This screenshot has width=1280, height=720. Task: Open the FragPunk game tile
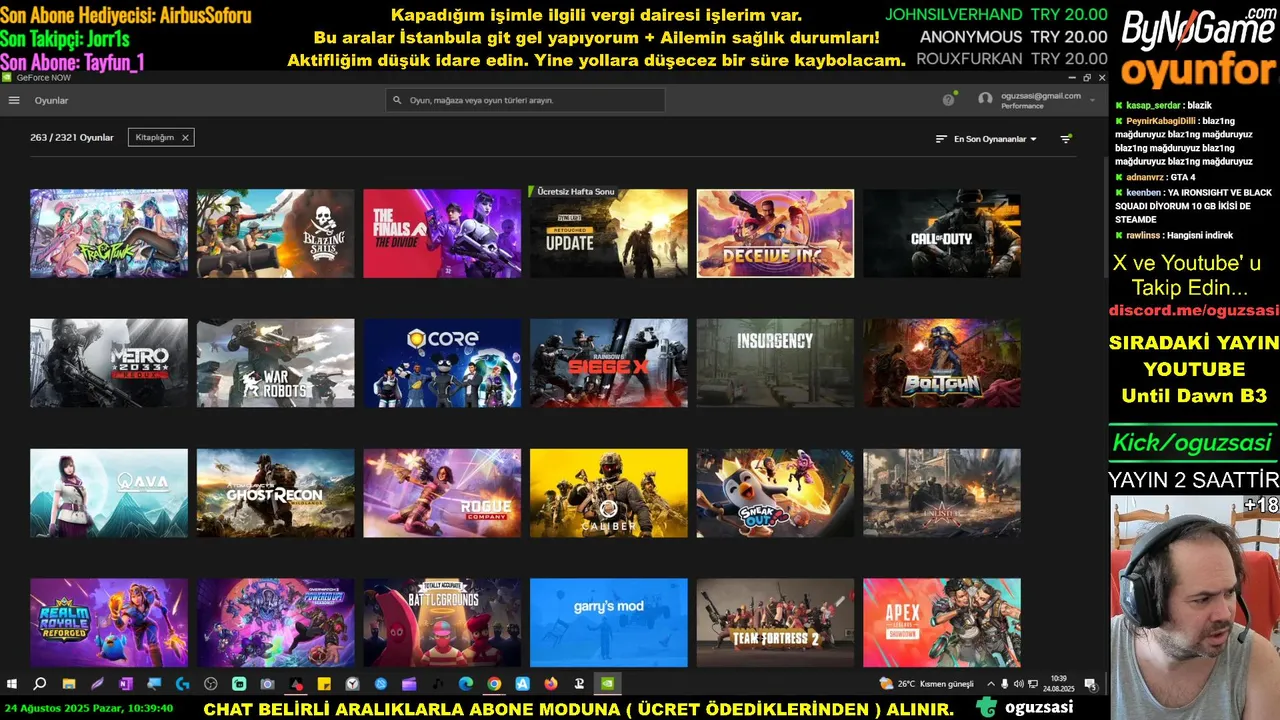(109, 233)
